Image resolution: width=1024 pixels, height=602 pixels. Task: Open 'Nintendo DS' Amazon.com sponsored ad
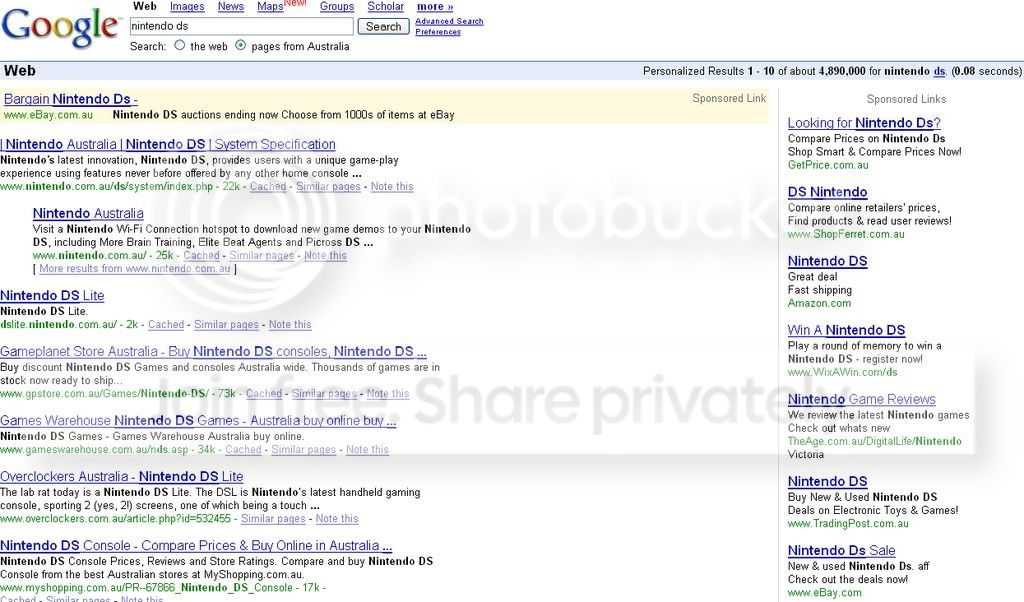tap(827, 262)
